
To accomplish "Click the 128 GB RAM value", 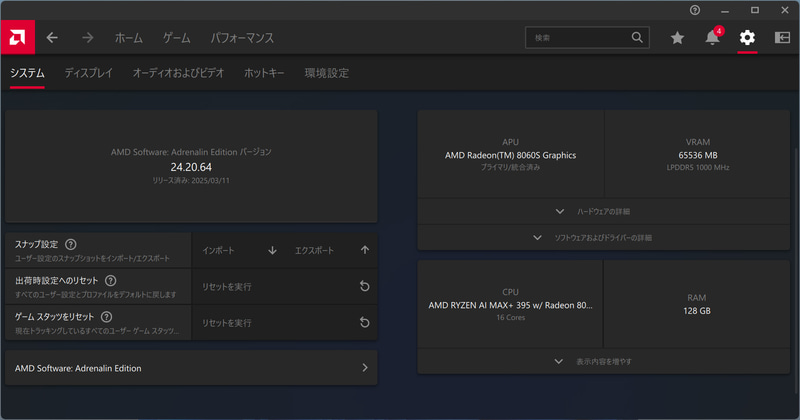I will point(697,311).
